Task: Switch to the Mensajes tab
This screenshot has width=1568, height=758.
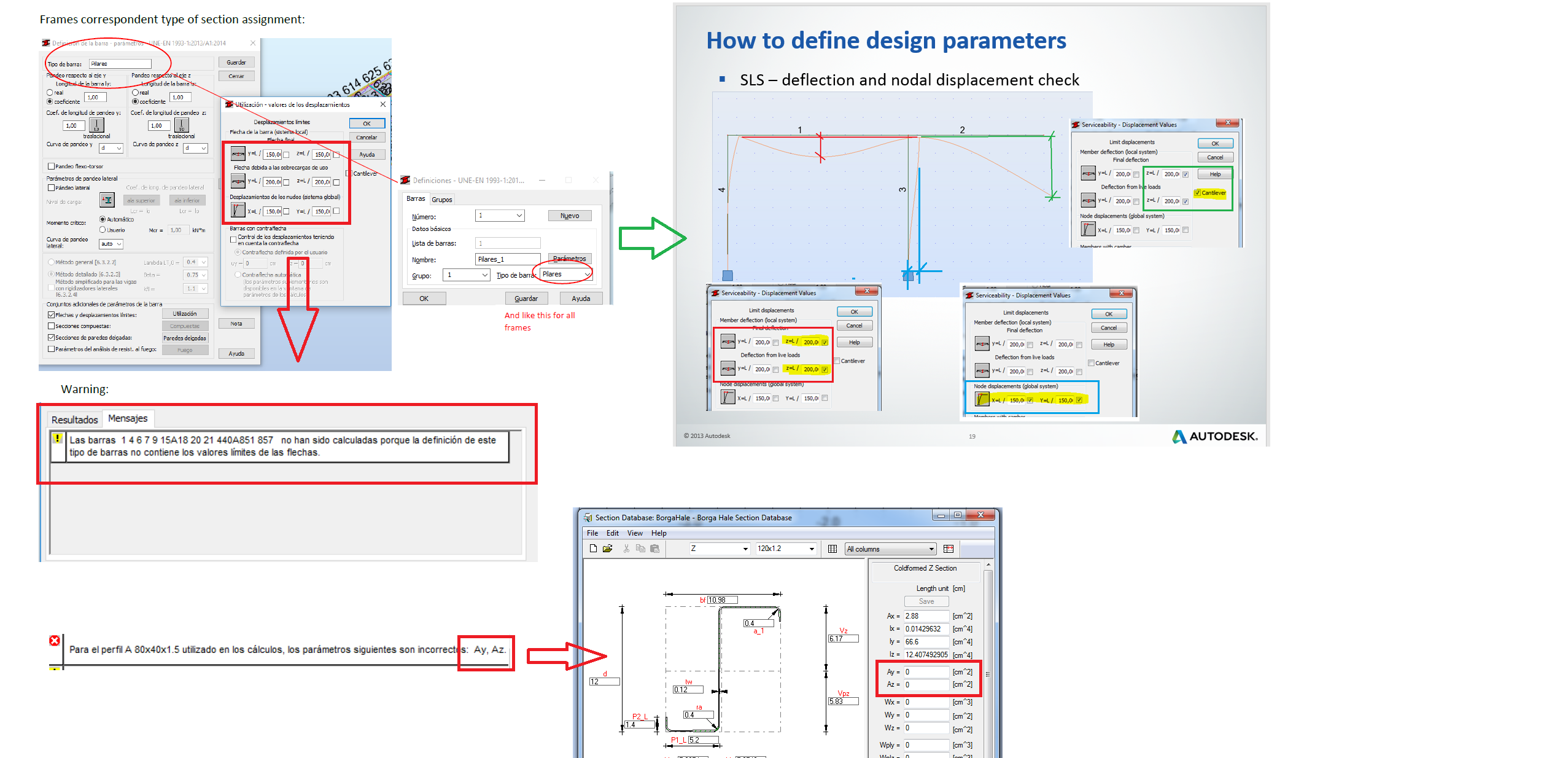Action: click(127, 419)
